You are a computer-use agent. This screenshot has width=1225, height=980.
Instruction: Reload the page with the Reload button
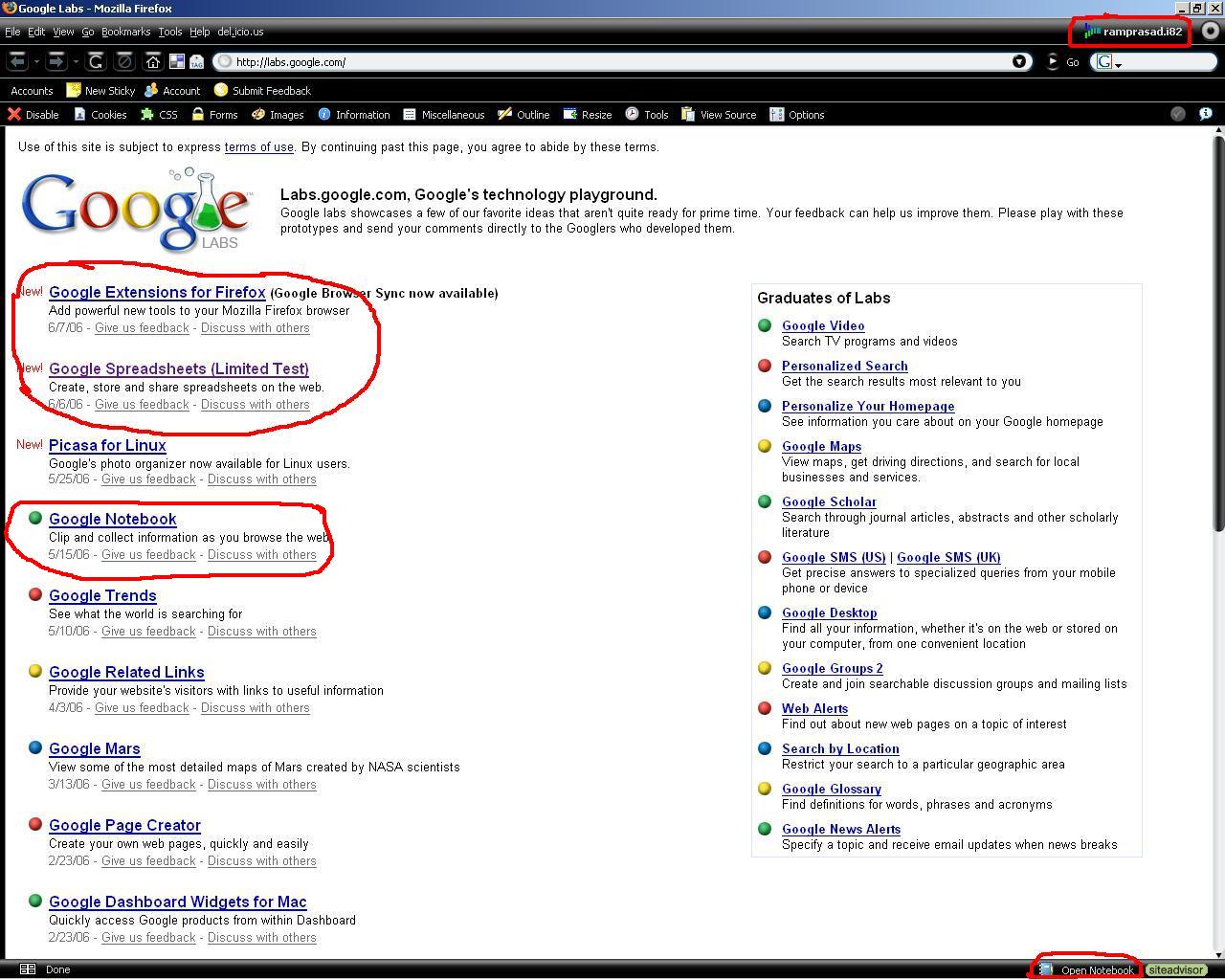(x=96, y=61)
